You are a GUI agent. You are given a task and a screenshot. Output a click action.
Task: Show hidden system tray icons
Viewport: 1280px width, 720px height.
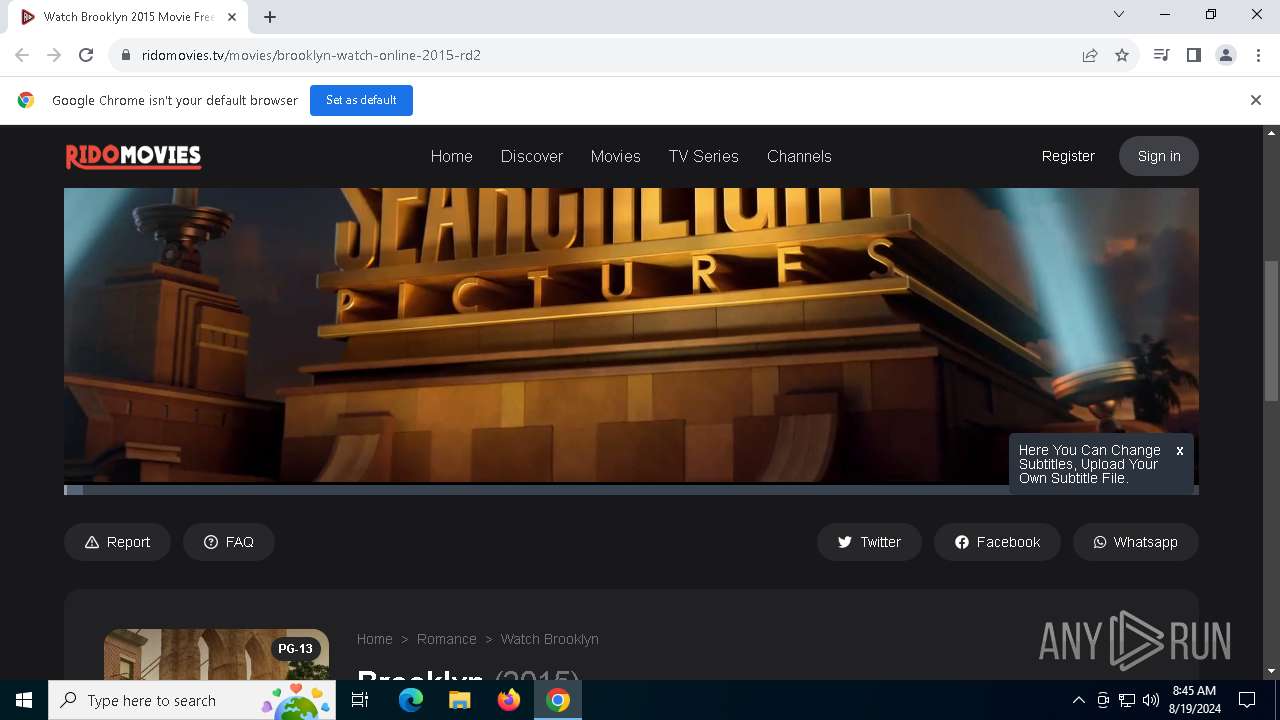(1078, 700)
